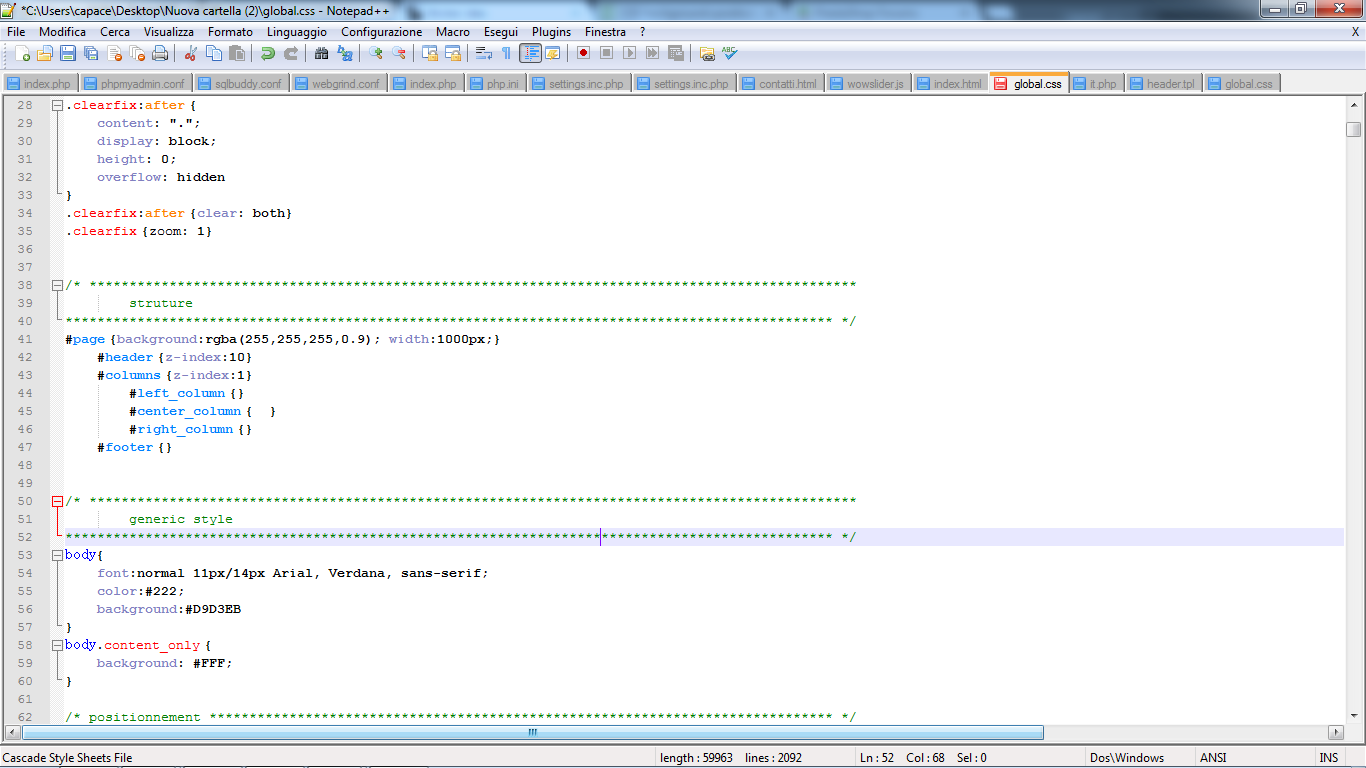1366x768 pixels.
Task: Open the Modifica menu
Action: pyautogui.click(x=62, y=32)
